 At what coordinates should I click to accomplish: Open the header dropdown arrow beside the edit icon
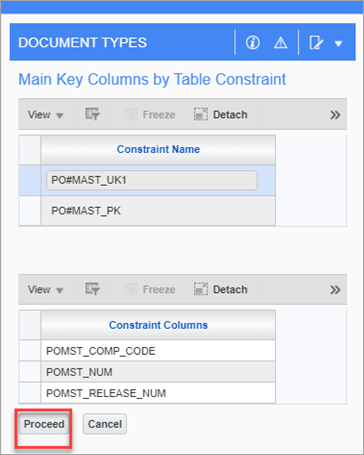(x=339, y=43)
